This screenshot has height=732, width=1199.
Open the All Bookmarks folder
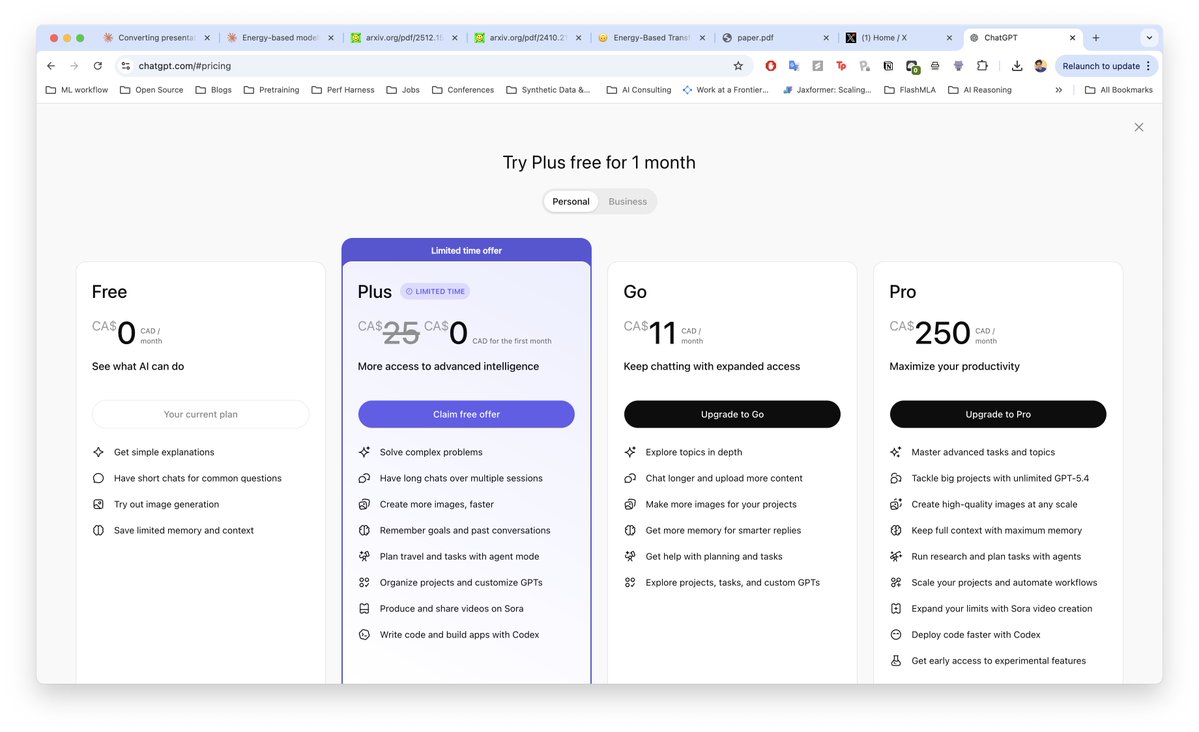pyautogui.click(x=1119, y=89)
